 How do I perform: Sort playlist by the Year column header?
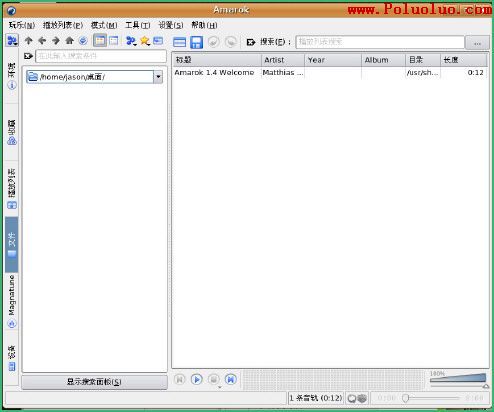coord(333,60)
